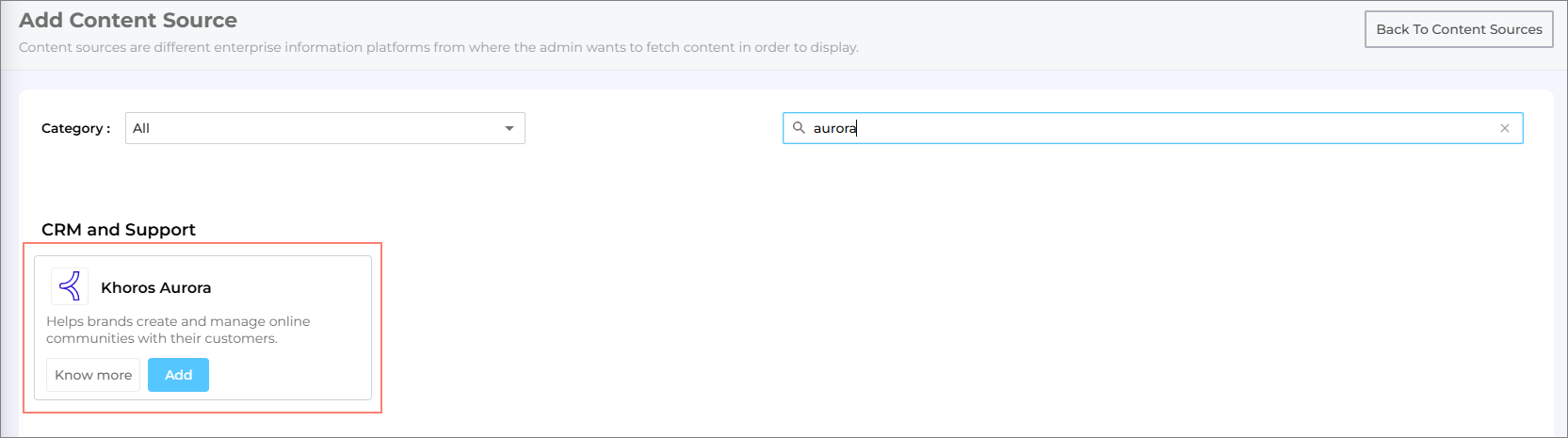Select the 'All' value in Category field
The image size is (1568, 438).
tap(141, 128)
